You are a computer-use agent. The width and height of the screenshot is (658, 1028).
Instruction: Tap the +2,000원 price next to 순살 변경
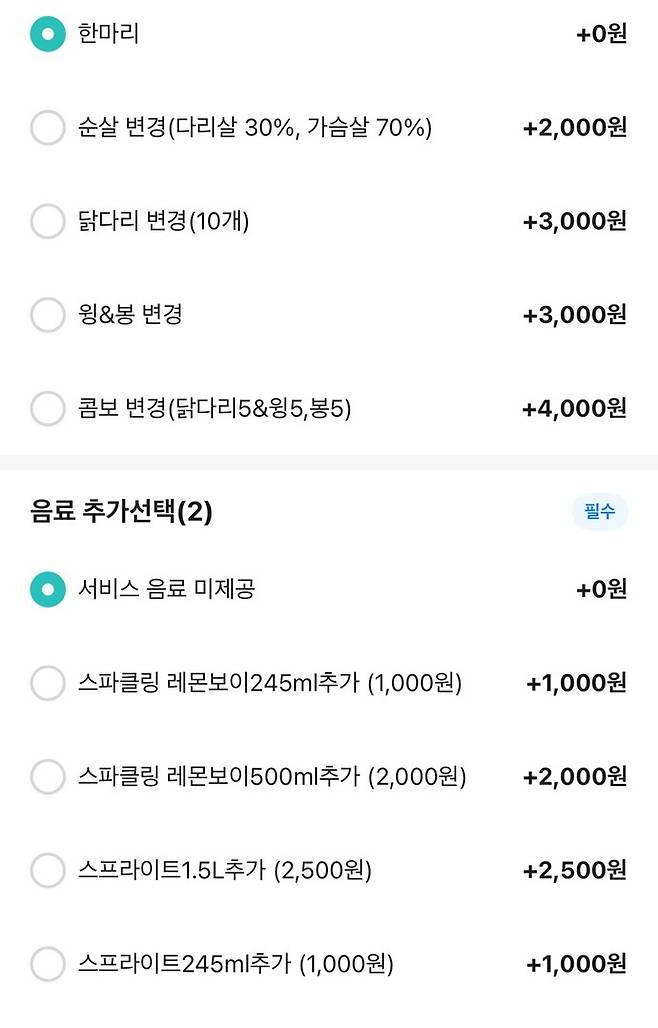[x=575, y=128]
